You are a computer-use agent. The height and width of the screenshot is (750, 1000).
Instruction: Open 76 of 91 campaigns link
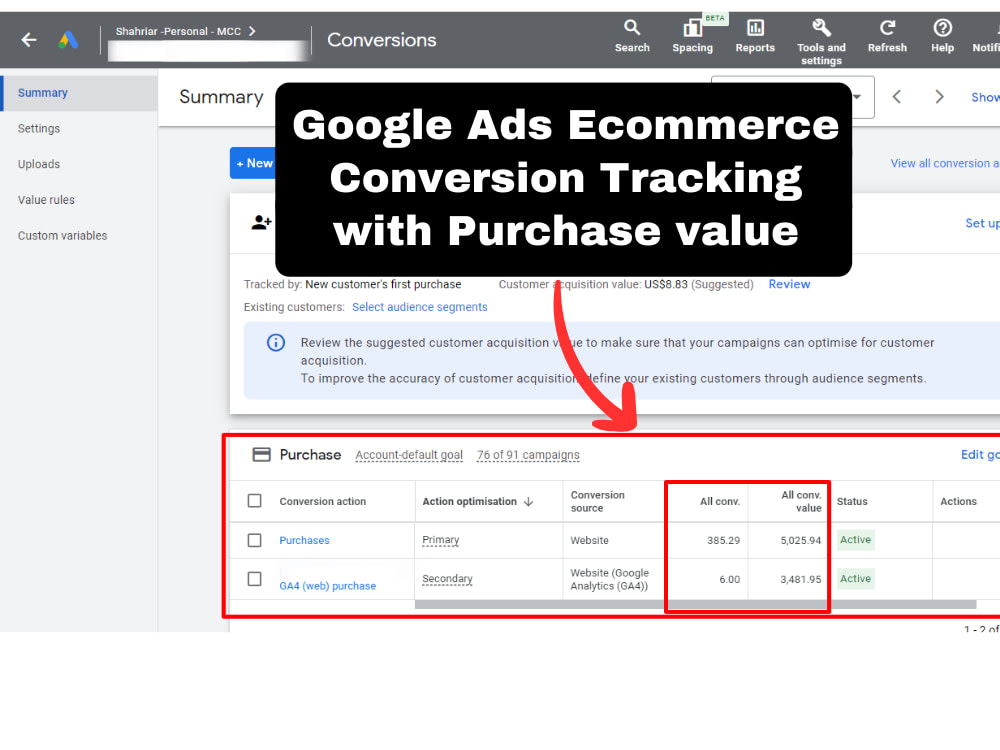tap(528, 455)
